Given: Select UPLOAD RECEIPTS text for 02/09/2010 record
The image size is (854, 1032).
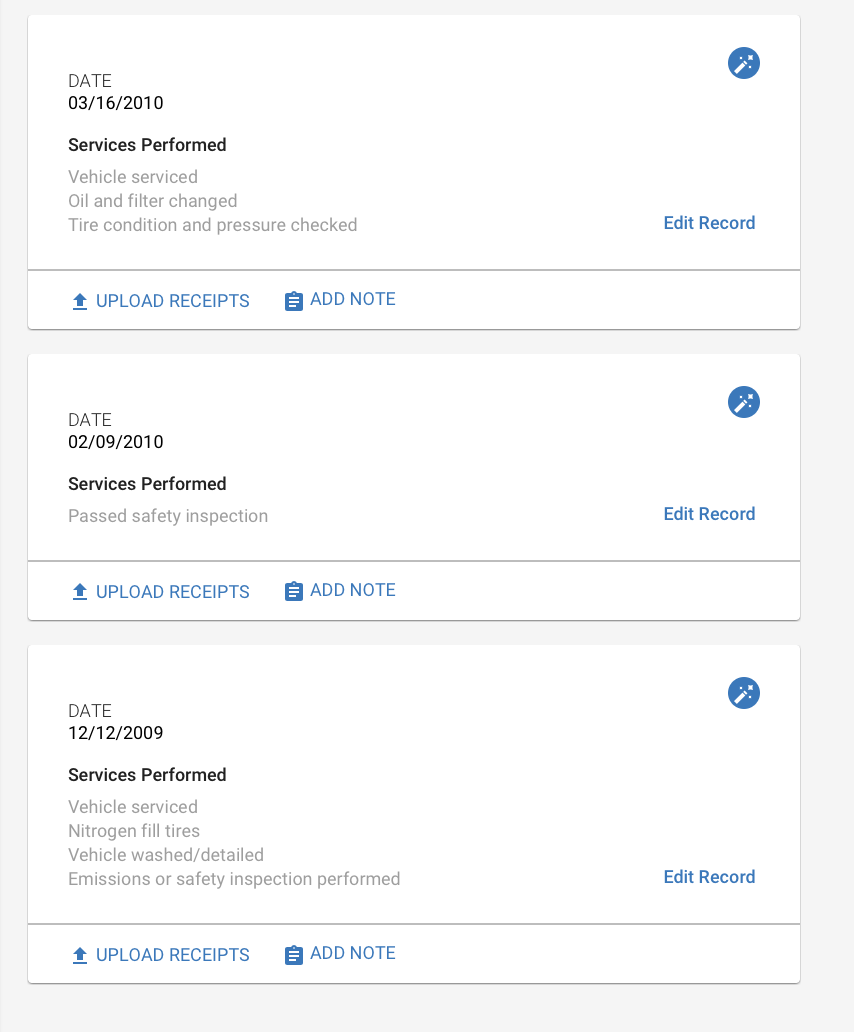Looking at the screenshot, I should pos(172,592).
